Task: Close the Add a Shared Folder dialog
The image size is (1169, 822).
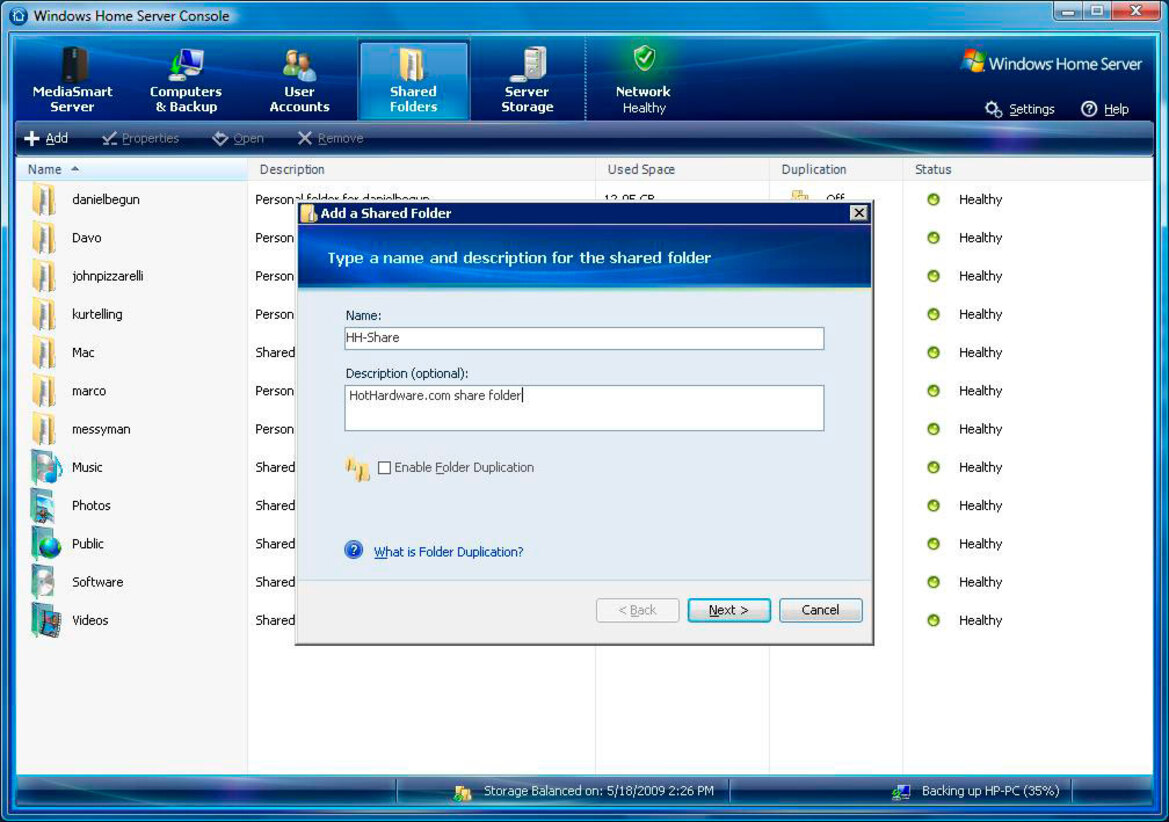Action: point(859,213)
